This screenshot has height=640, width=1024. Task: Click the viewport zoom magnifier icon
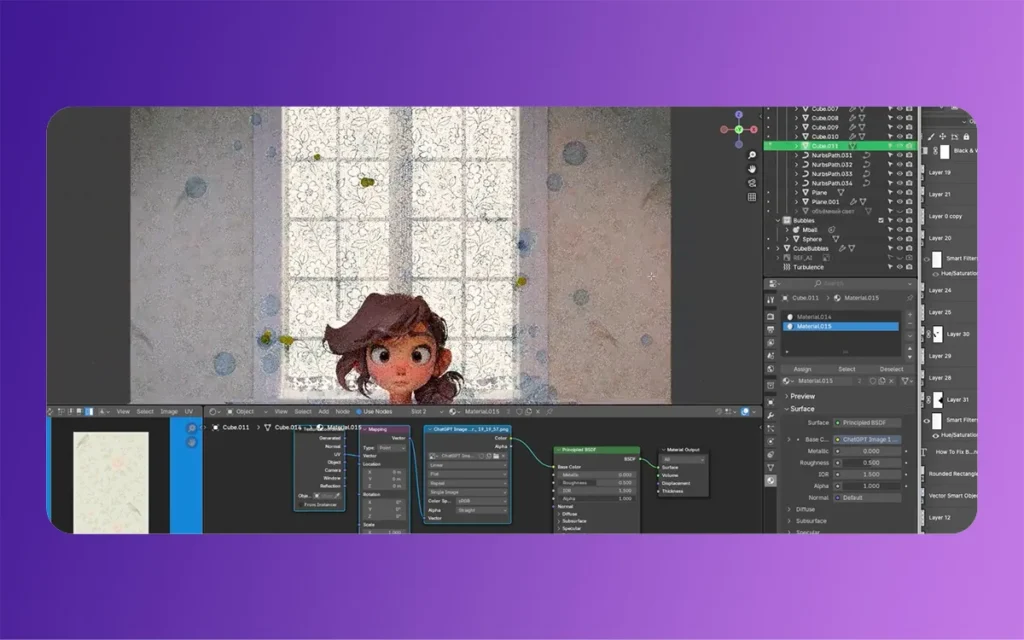point(752,155)
